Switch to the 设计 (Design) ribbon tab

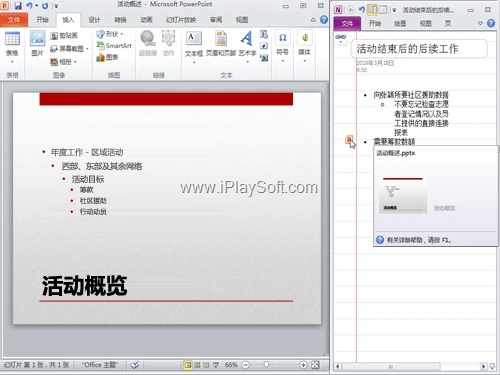coord(94,20)
